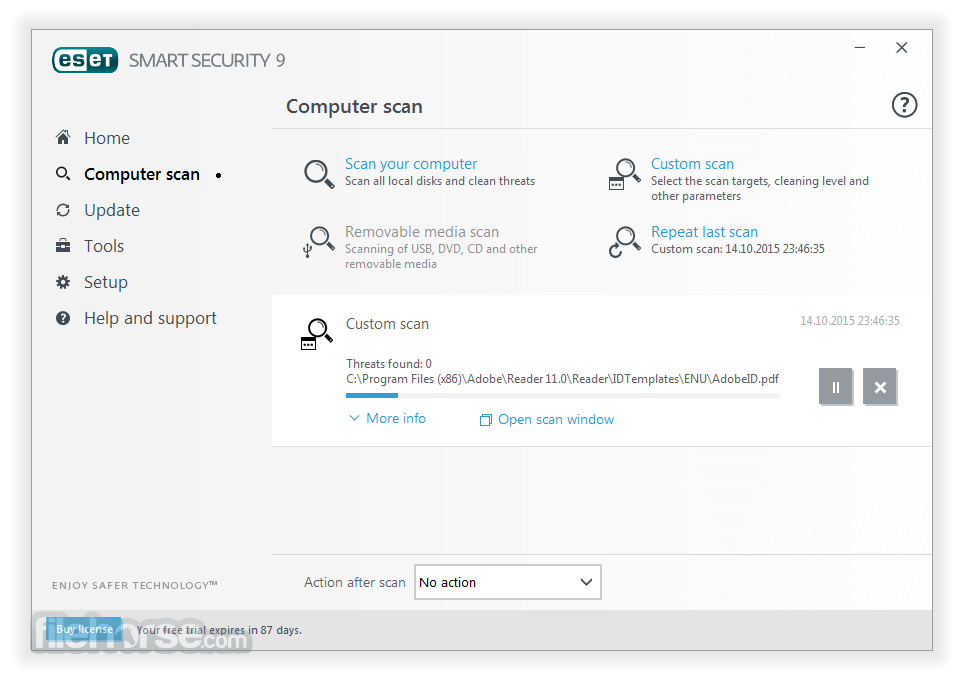Screen dimensions: 962x684
Task: Click the scan timestamp 14.10.2015 23:46:35 at right
Action: [849, 321]
